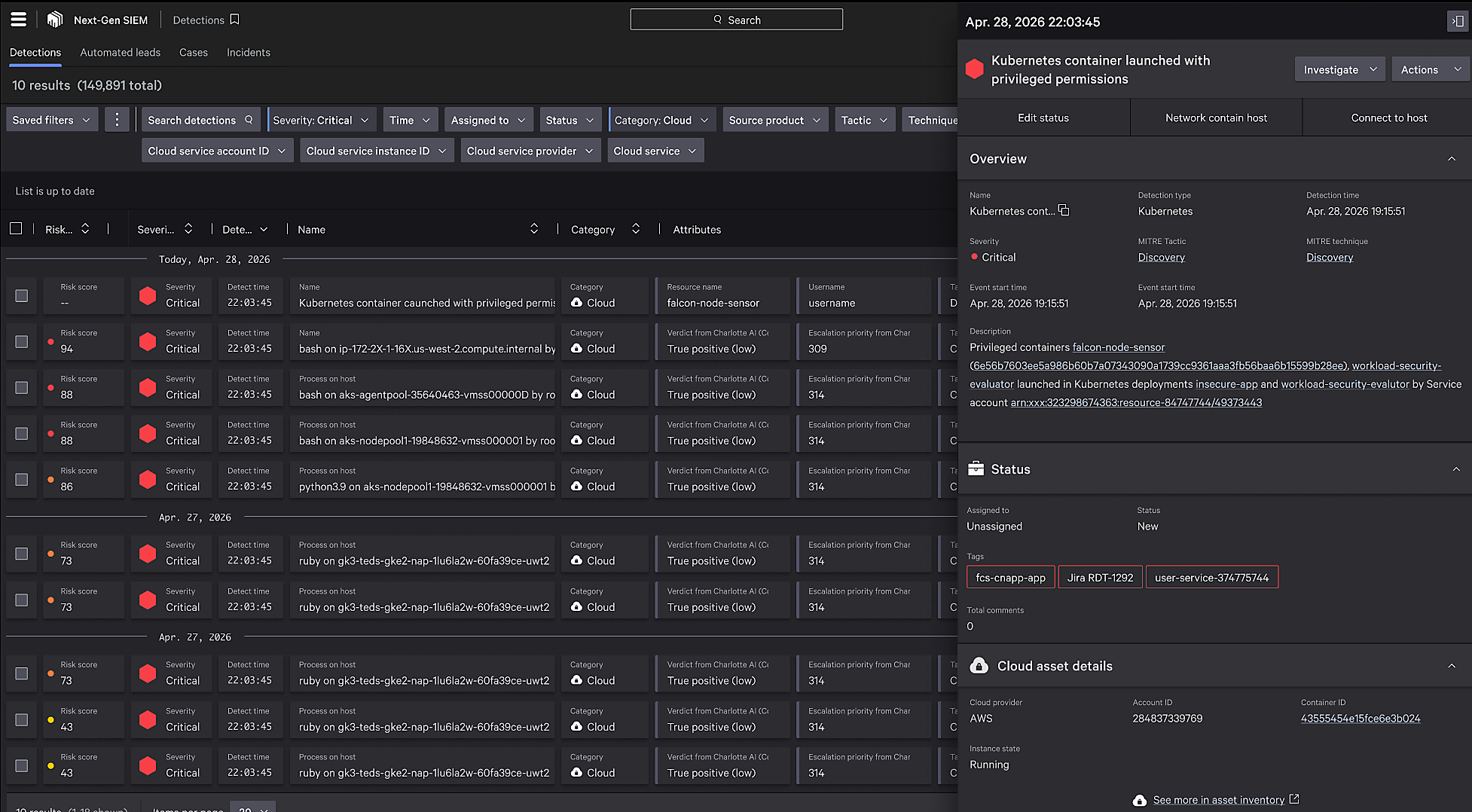Switch to the Automated leads tab
Screen dimensions: 1472x812
tap(121, 53)
